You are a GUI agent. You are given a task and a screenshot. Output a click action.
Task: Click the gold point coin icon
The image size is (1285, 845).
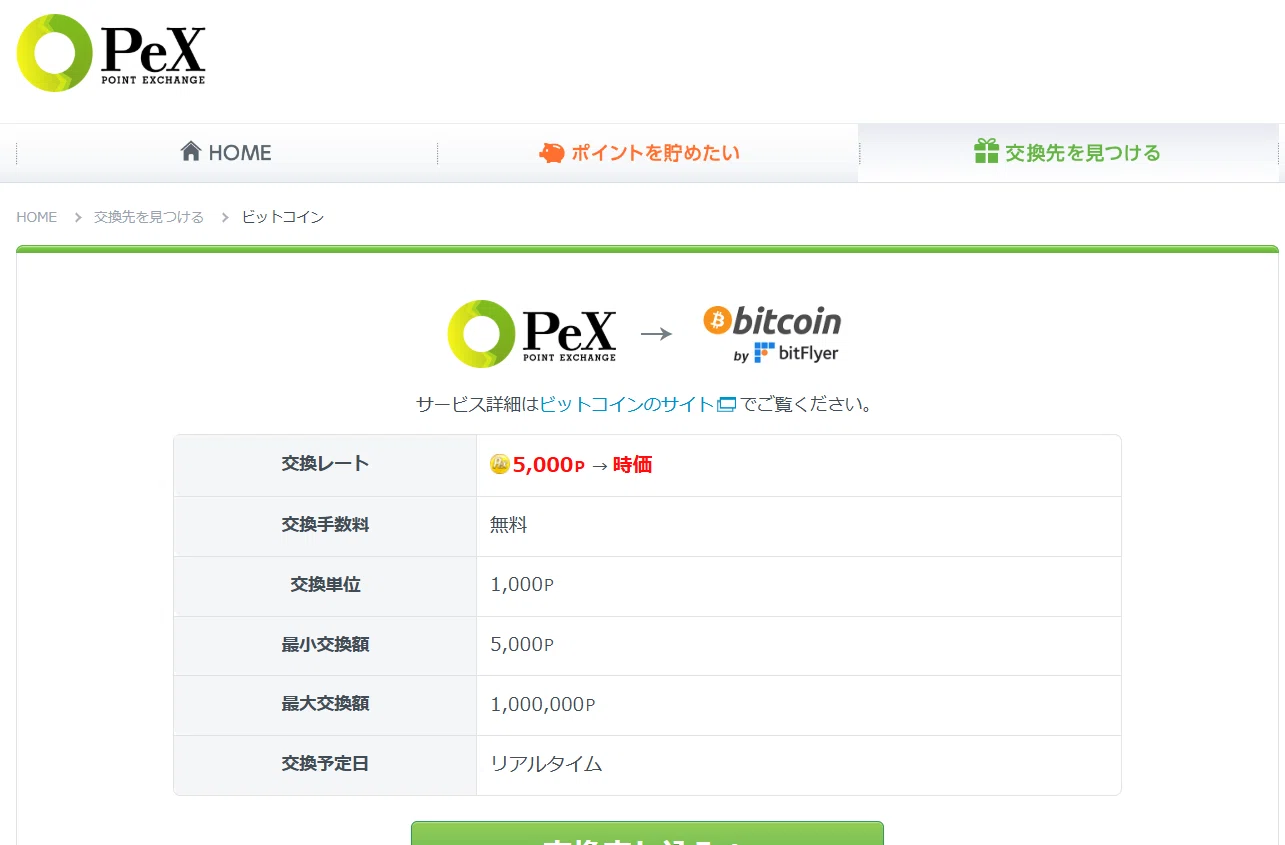pos(500,464)
